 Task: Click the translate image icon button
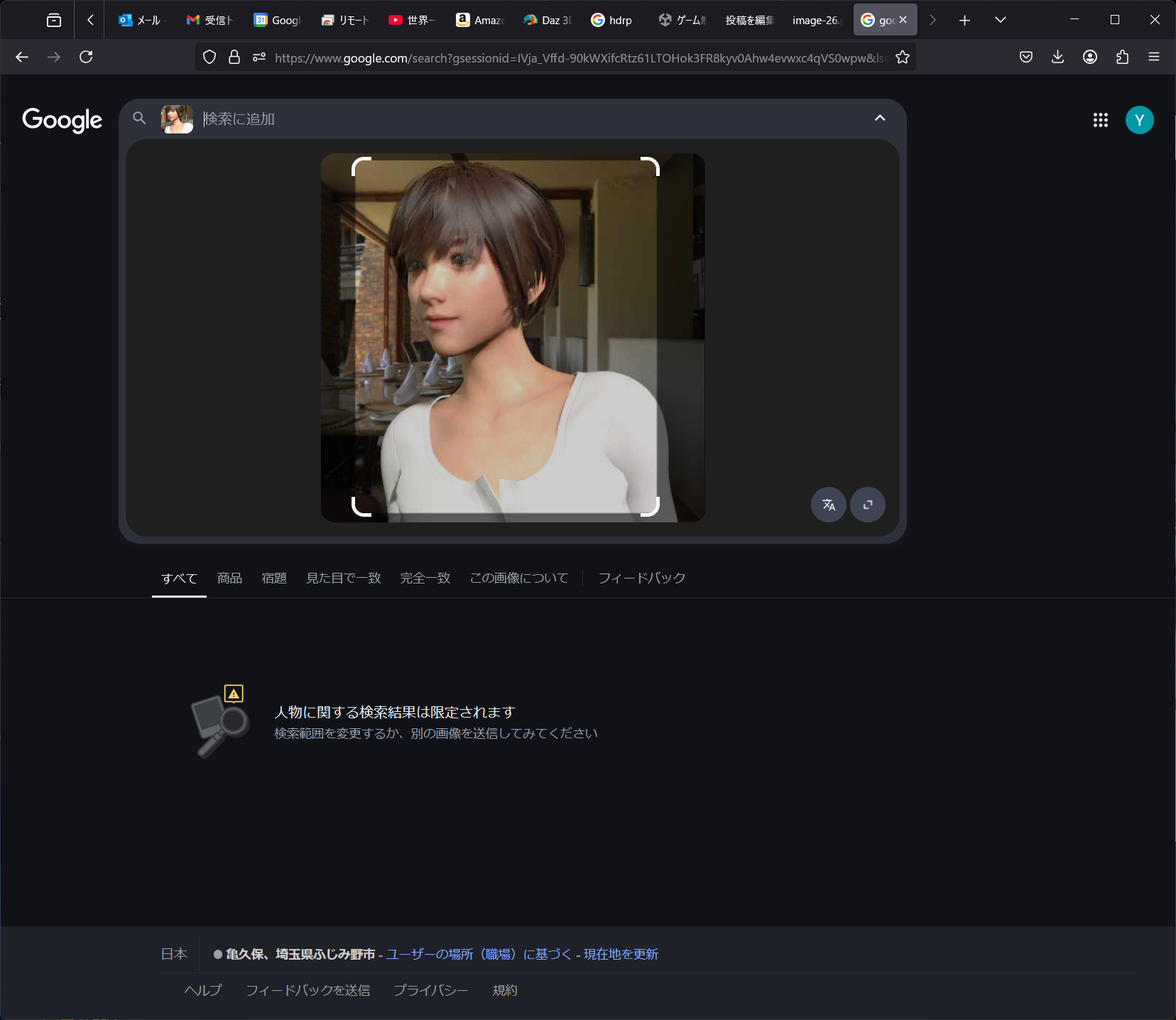point(828,505)
